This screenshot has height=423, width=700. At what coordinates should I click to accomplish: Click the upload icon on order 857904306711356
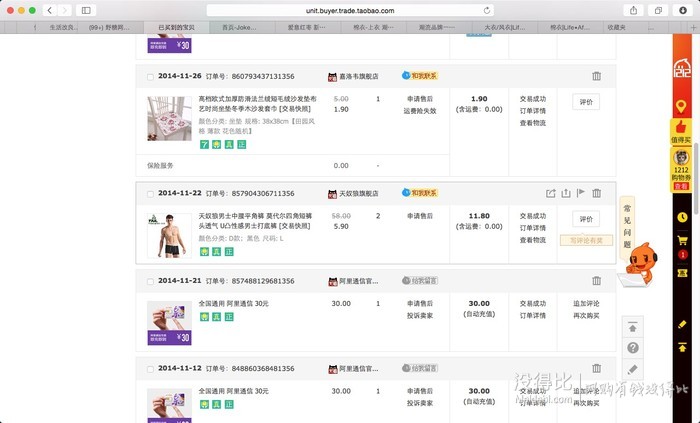coord(566,193)
